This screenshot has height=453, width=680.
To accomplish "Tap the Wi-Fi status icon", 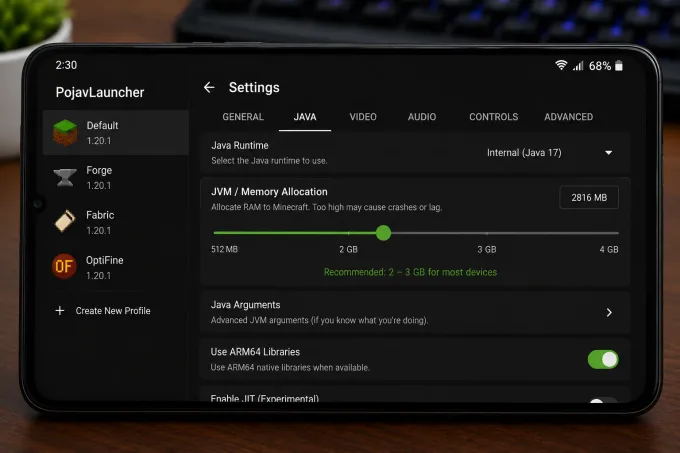I will pos(561,65).
